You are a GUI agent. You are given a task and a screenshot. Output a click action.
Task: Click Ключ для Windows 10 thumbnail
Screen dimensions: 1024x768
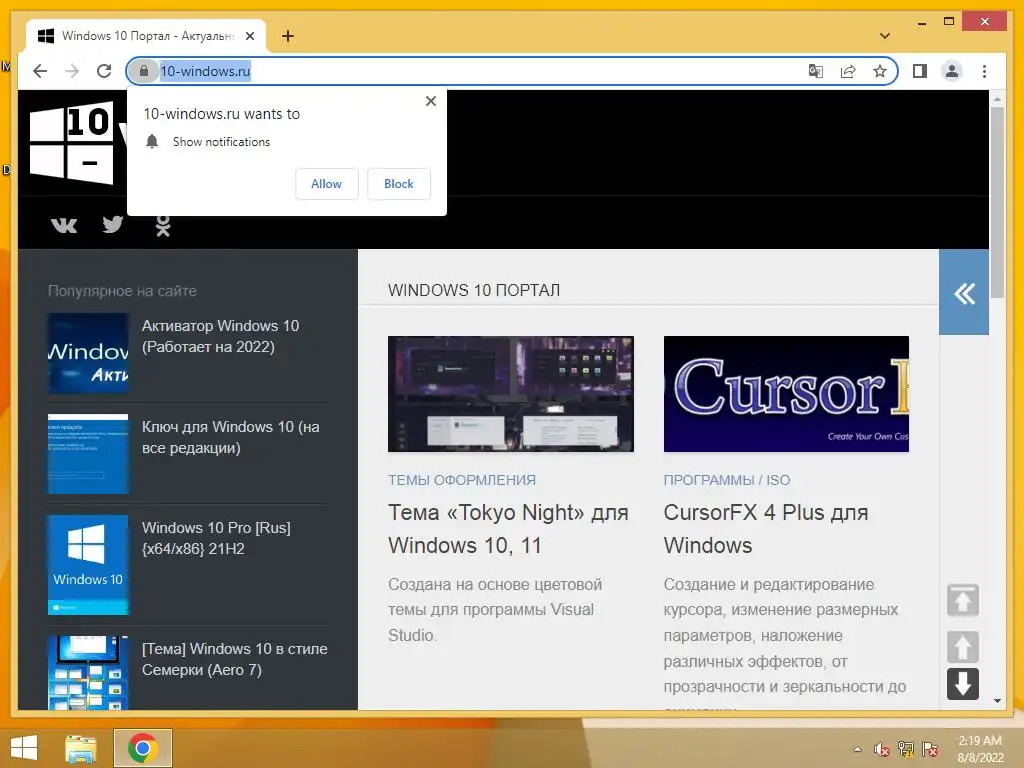[x=88, y=454]
